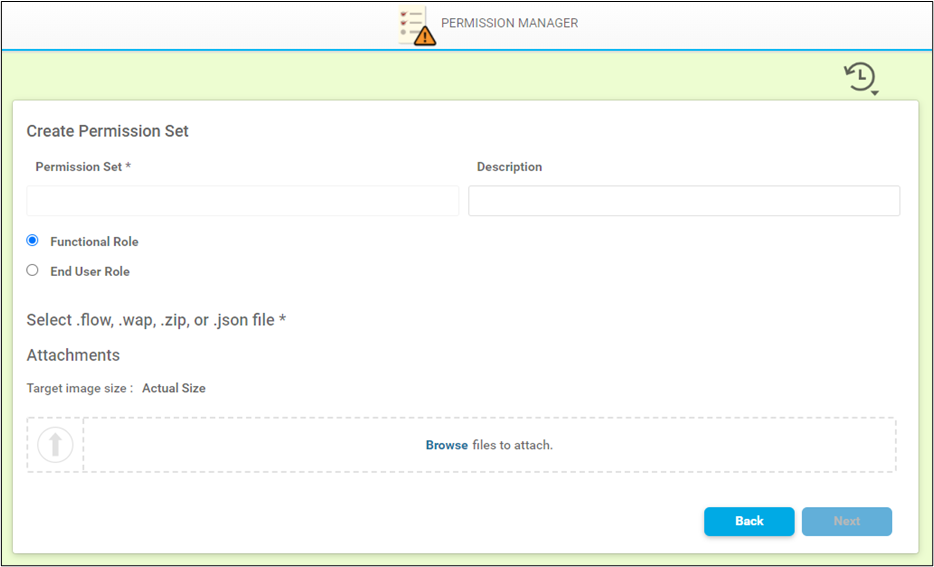
Task: Click the Attachments section heading
Action: point(73,355)
